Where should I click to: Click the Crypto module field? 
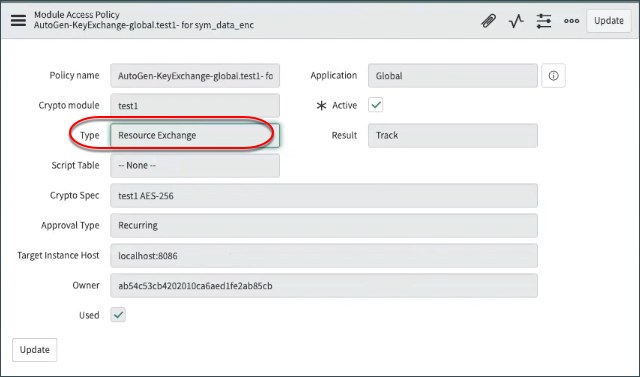point(195,106)
